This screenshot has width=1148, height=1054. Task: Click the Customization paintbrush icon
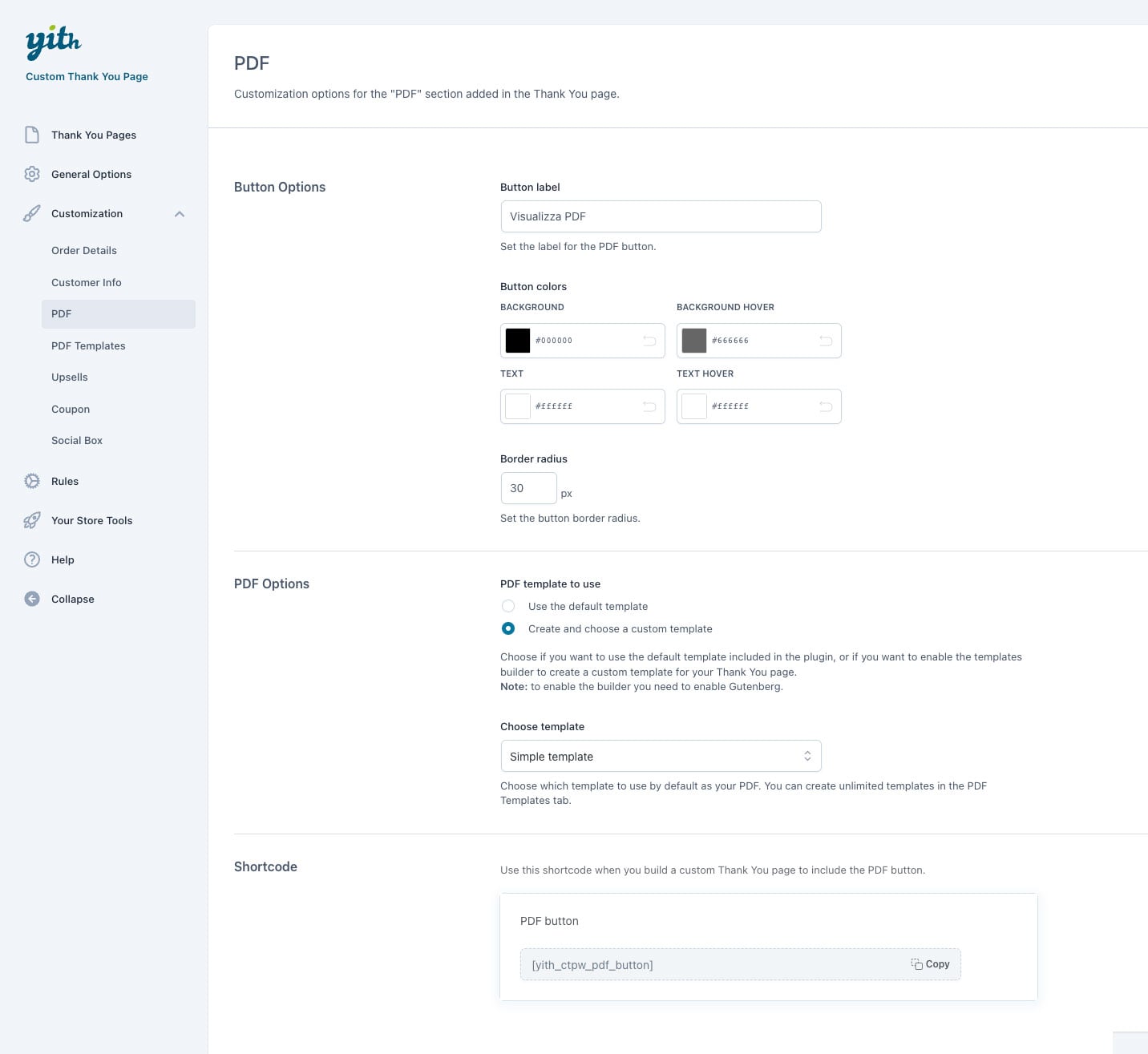pos(32,213)
